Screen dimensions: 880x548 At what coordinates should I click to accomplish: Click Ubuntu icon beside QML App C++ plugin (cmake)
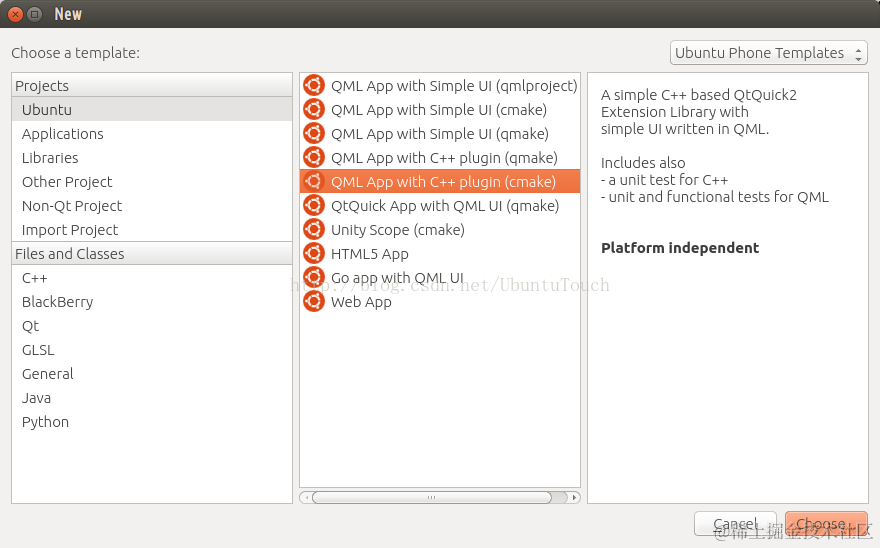coord(314,181)
